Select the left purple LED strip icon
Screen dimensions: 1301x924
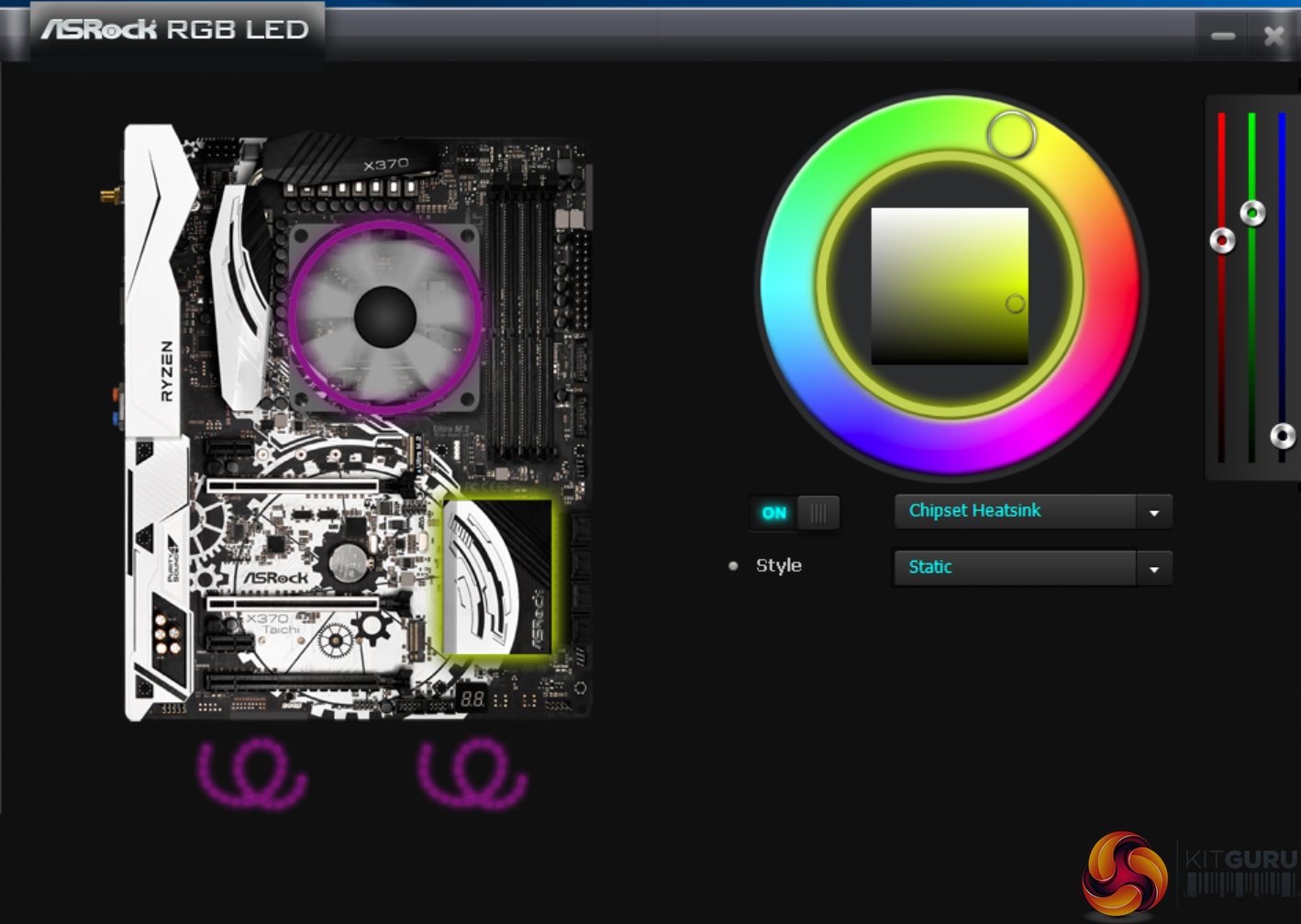point(251,774)
